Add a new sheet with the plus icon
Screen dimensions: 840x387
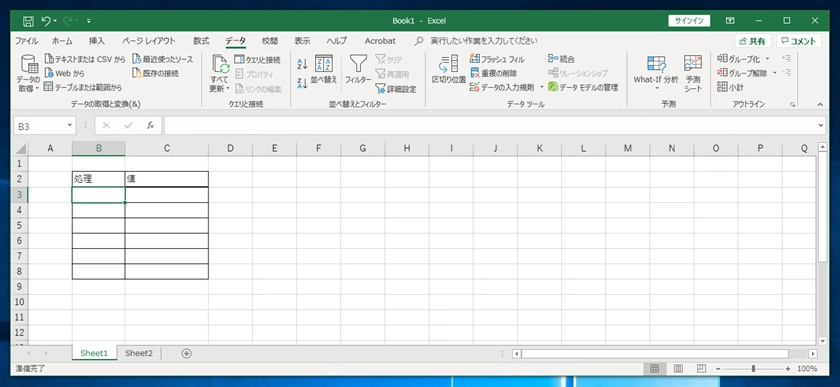pyautogui.click(x=186, y=353)
